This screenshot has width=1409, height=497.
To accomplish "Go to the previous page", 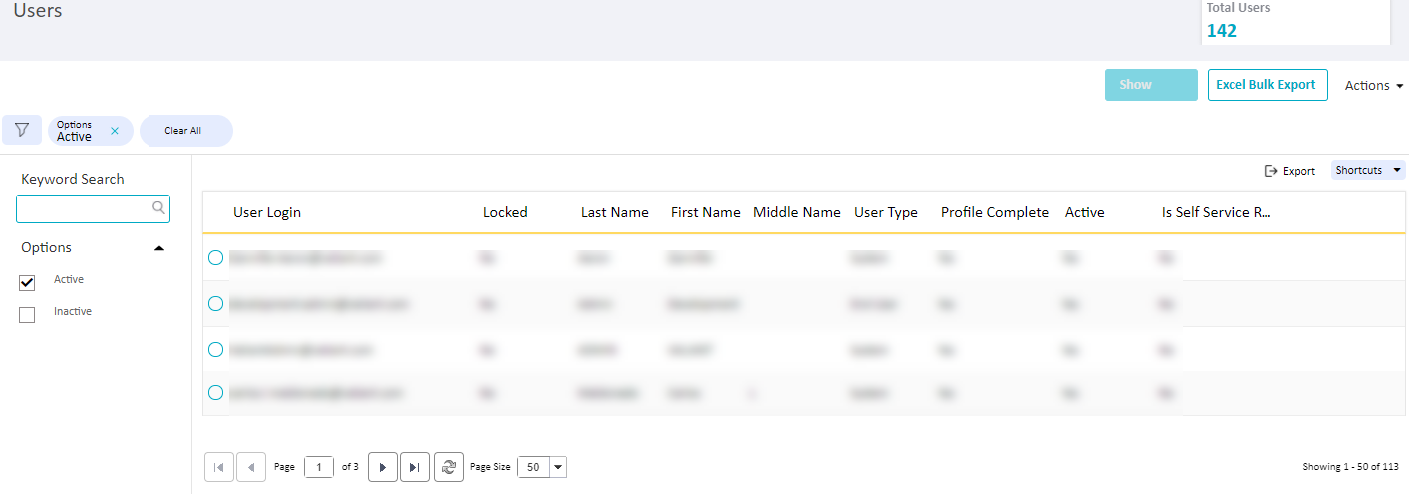I will (251, 467).
